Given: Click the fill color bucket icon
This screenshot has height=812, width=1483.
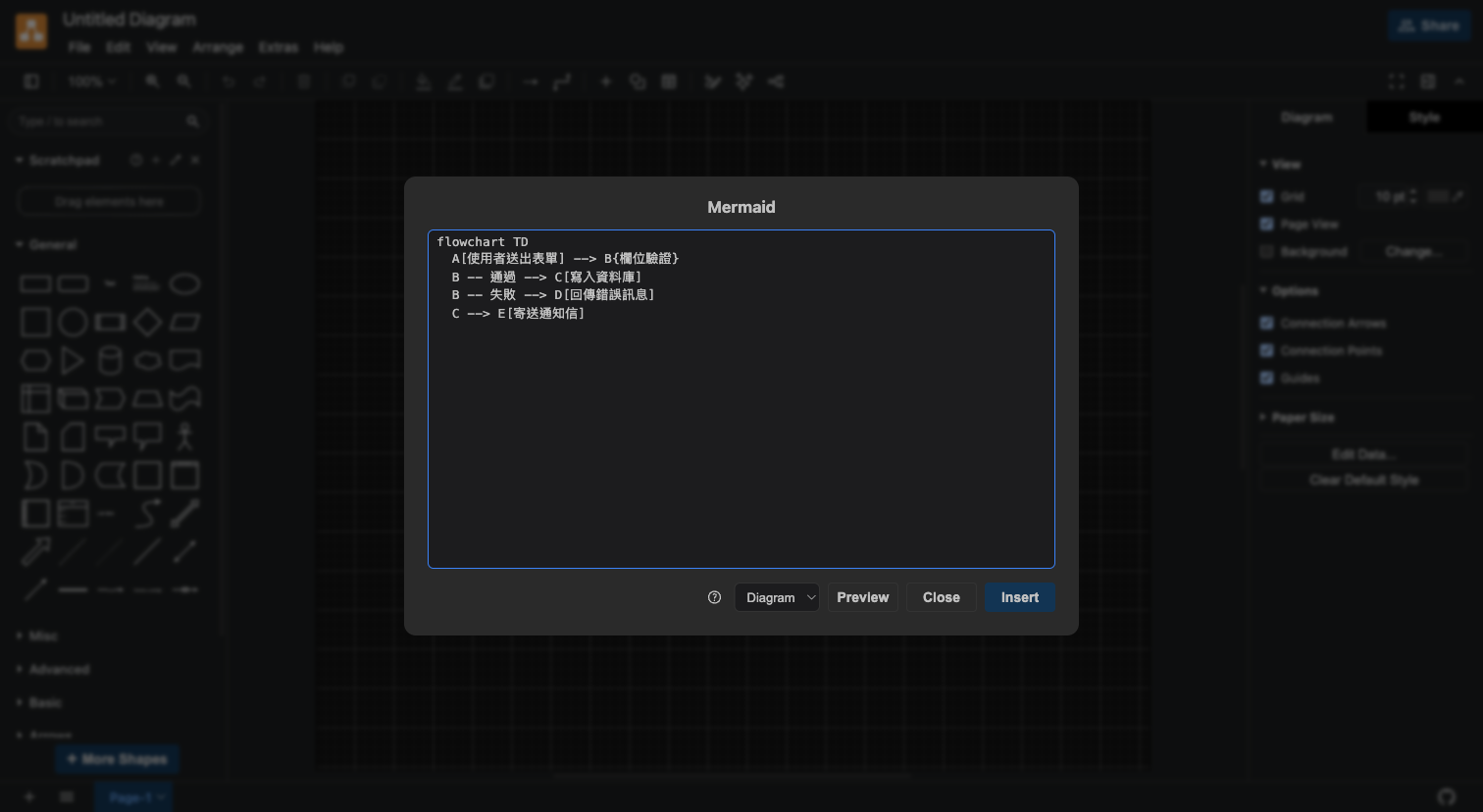Looking at the screenshot, I should point(424,81).
